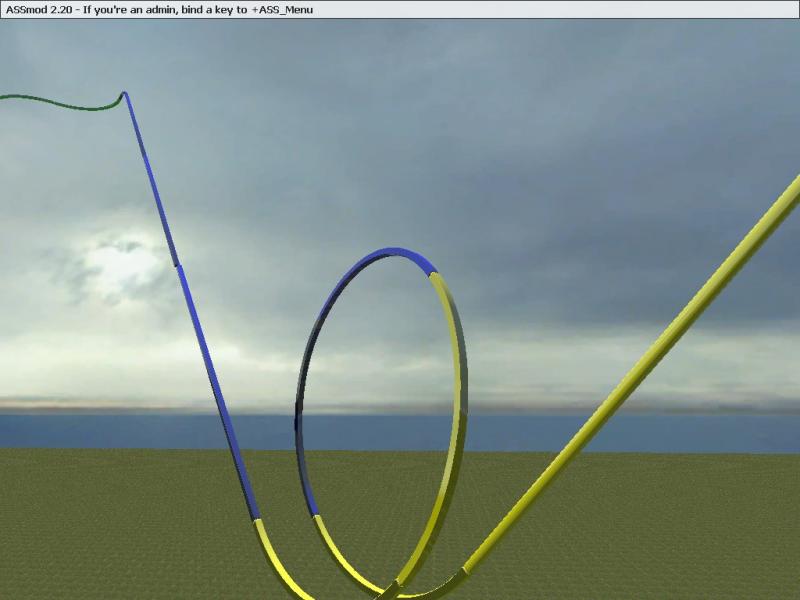Click the ASSmod 2.20 notice bar text
The image size is (800, 600).
coord(160,9)
